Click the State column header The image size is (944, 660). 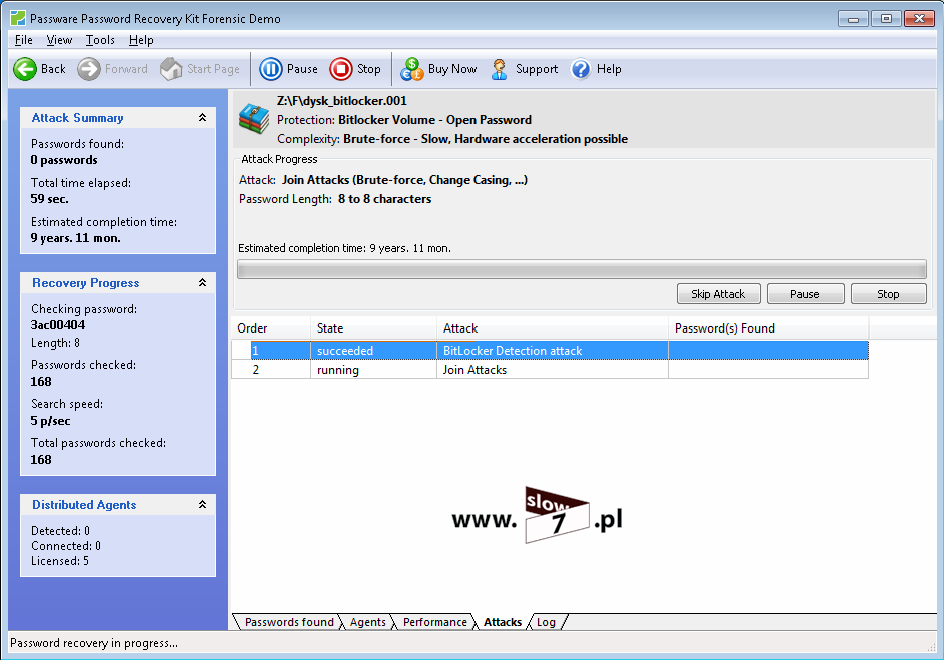pyautogui.click(x=373, y=328)
